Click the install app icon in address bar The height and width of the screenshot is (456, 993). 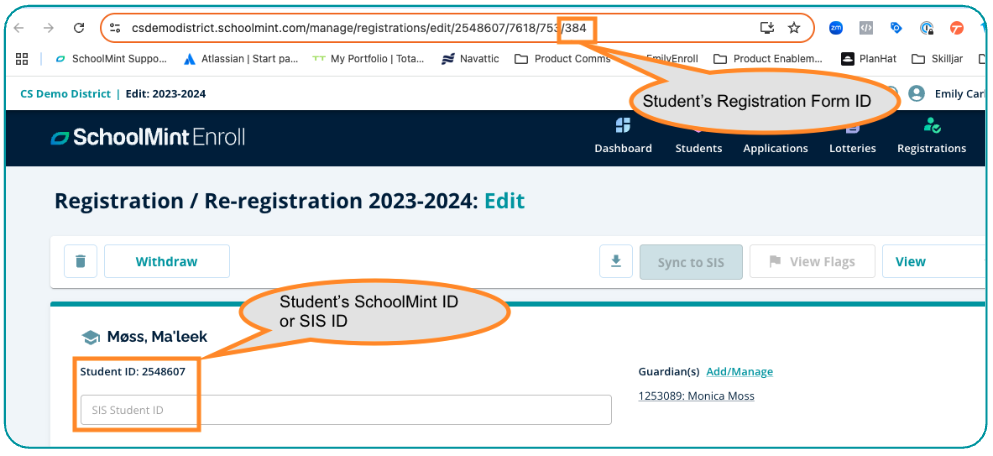point(767,28)
